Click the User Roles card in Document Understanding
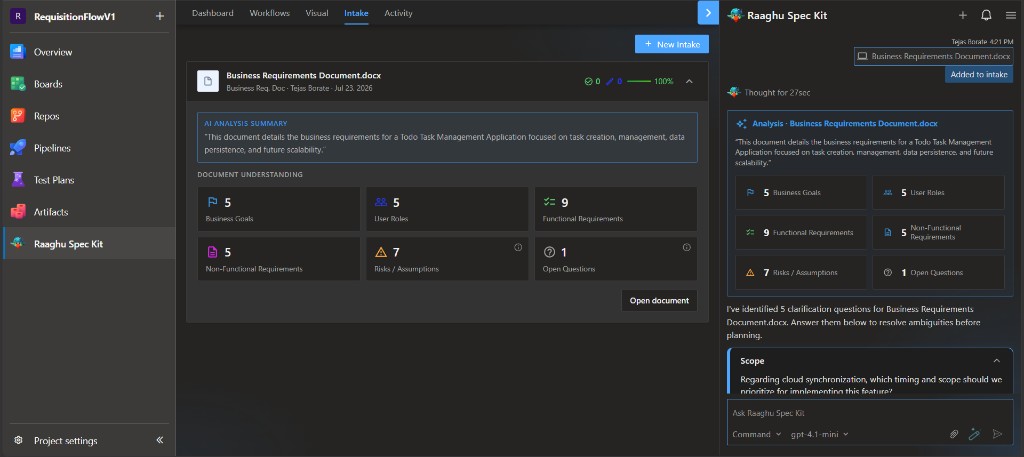The image size is (1024, 457). pyautogui.click(x=447, y=209)
